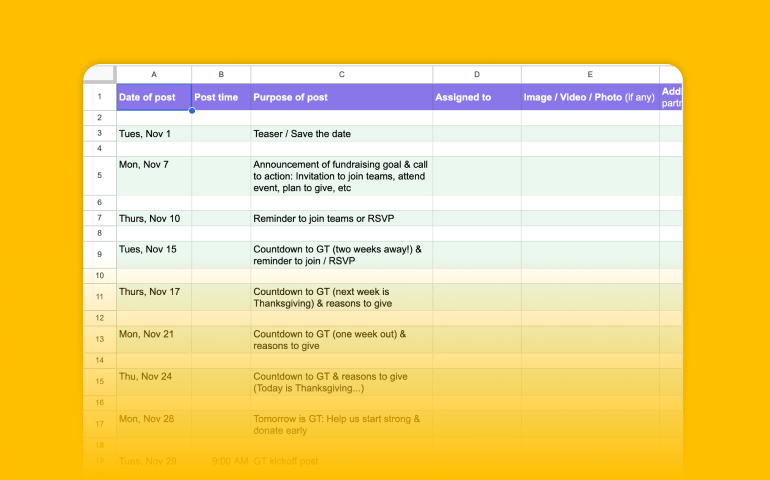Select row 4 via its row number

(x=100, y=148)
